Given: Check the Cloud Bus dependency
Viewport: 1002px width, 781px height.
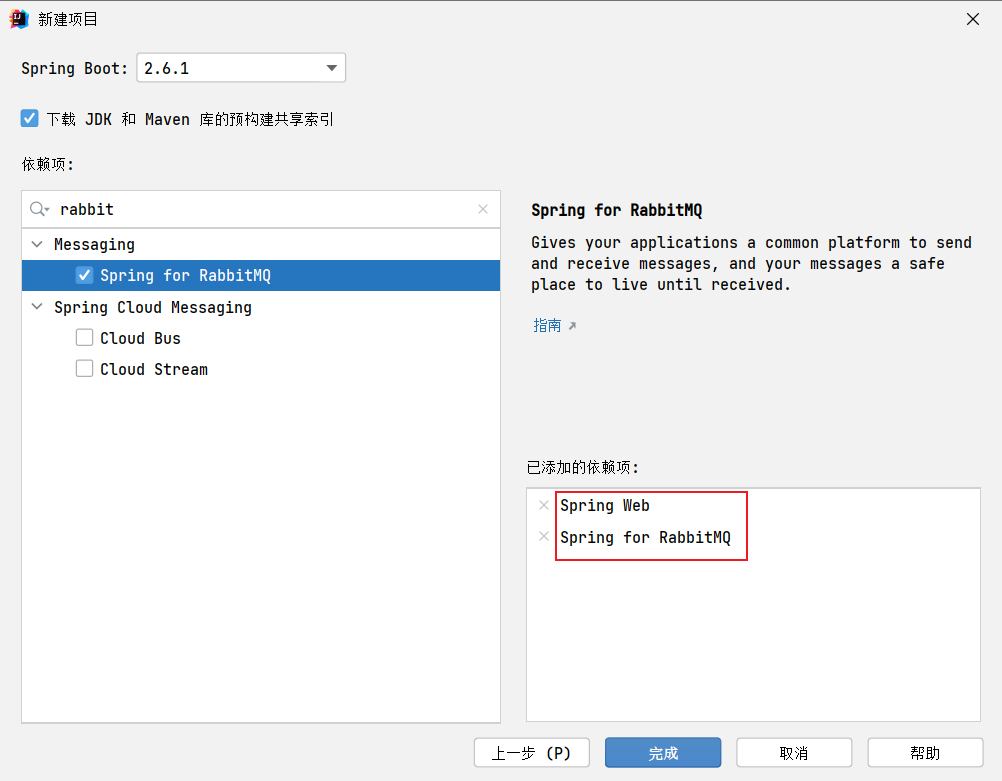Looking at the screenshot, I should (x=84, y=337).
